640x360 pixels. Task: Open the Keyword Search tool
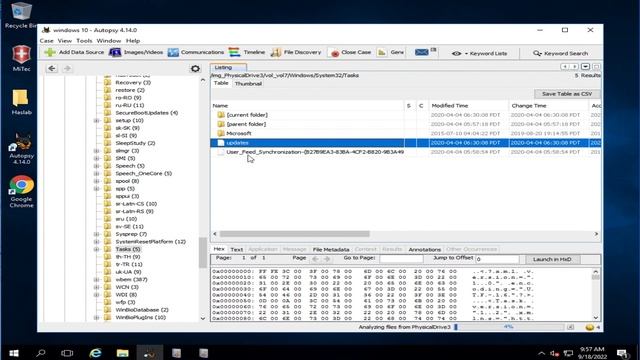(x=560, y=53)
